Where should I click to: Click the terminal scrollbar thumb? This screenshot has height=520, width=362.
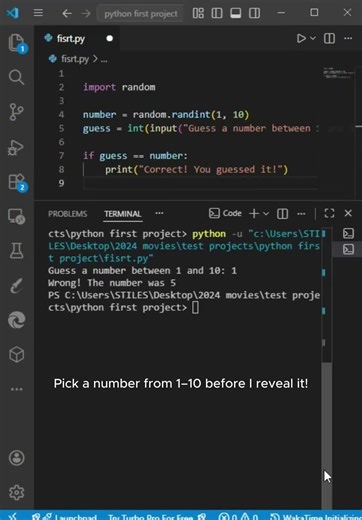point(327,437)
